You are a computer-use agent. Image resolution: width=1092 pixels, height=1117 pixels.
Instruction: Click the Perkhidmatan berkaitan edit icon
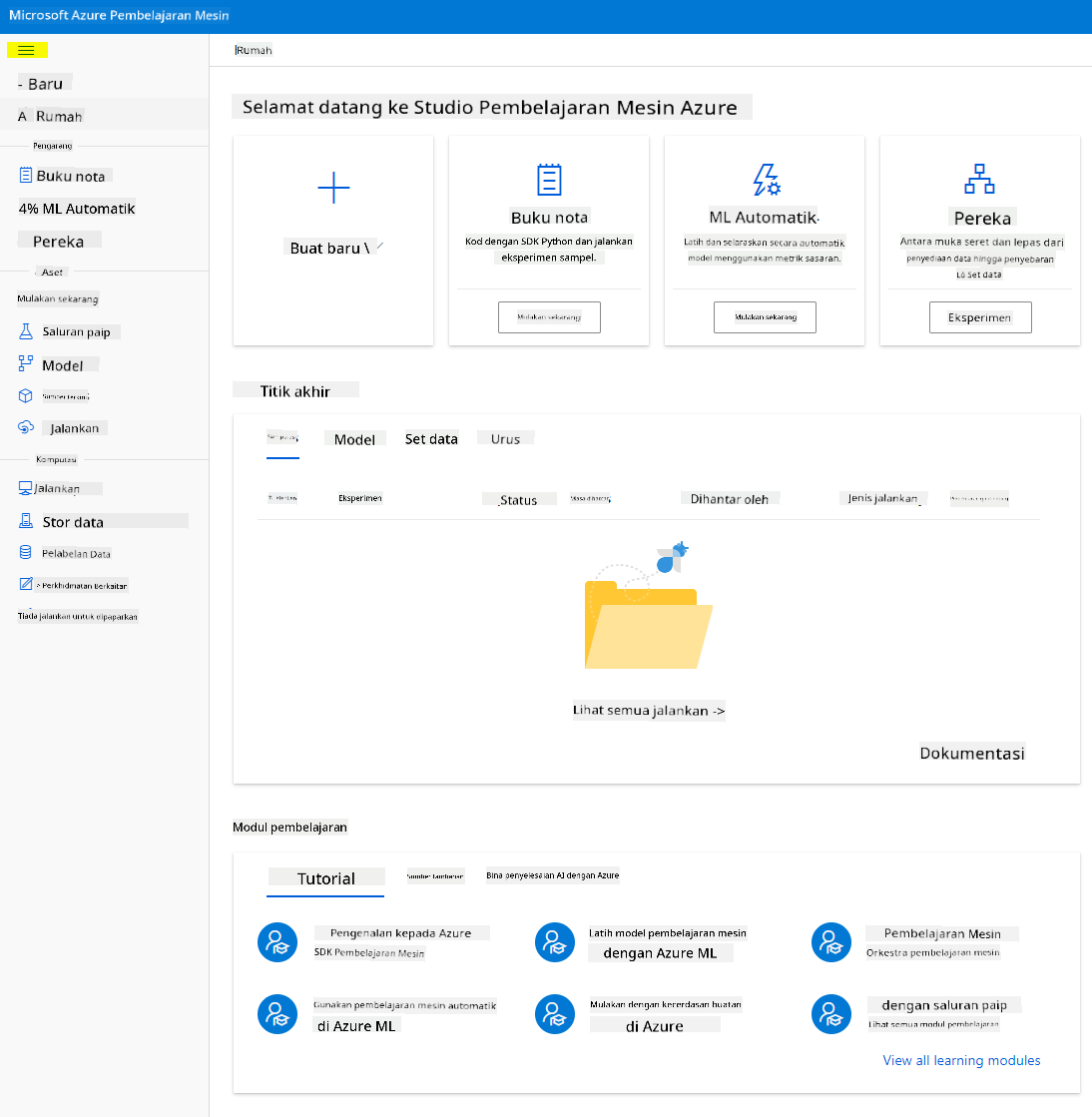point(26,584)
